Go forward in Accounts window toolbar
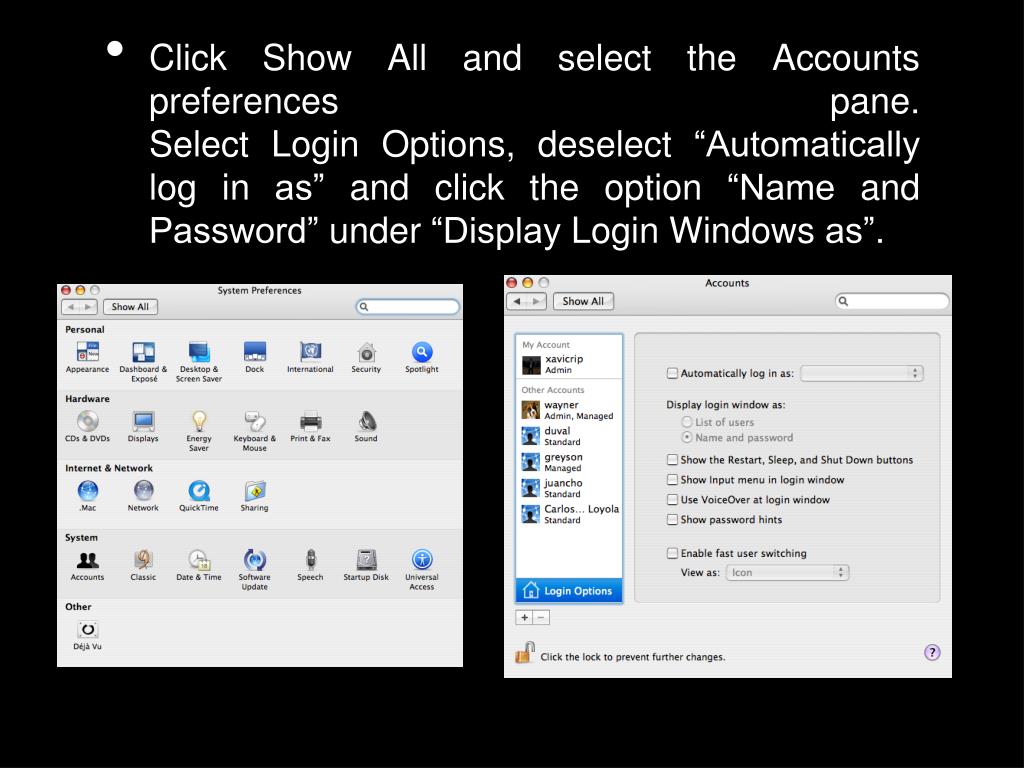This screenshot has height=768, width=1024. 537,301
